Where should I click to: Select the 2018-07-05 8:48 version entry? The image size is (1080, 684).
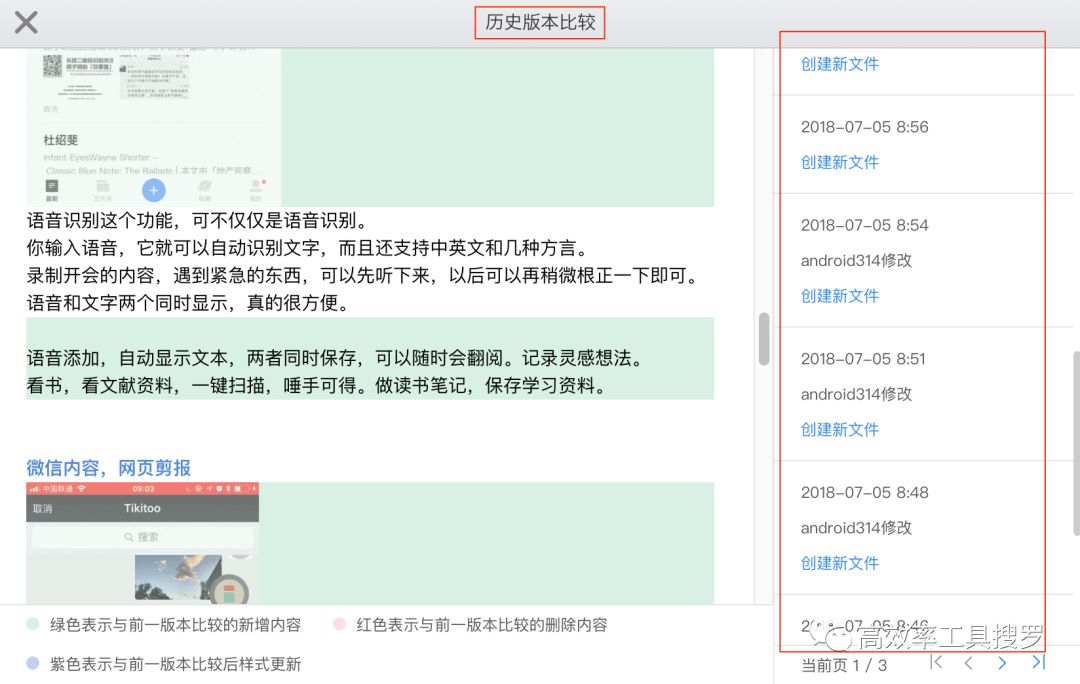[864, 493]
